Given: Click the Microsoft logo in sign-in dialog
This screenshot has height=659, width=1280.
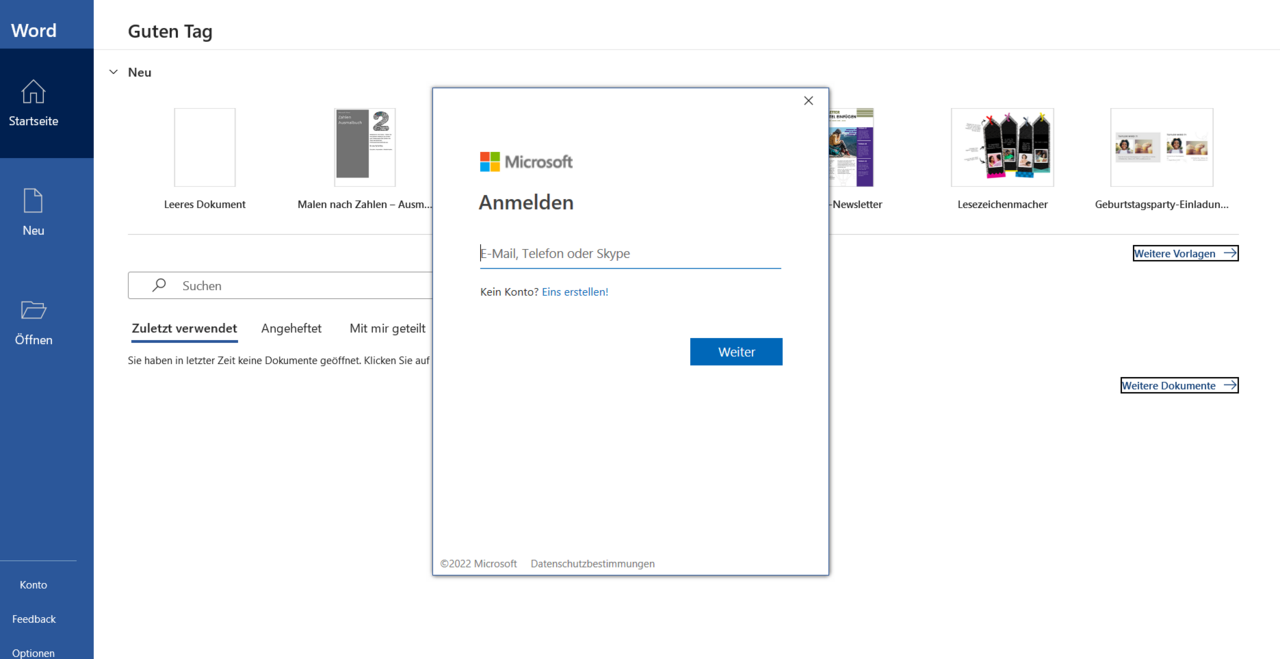Looking at the screenshot, I should coord(526,162).
